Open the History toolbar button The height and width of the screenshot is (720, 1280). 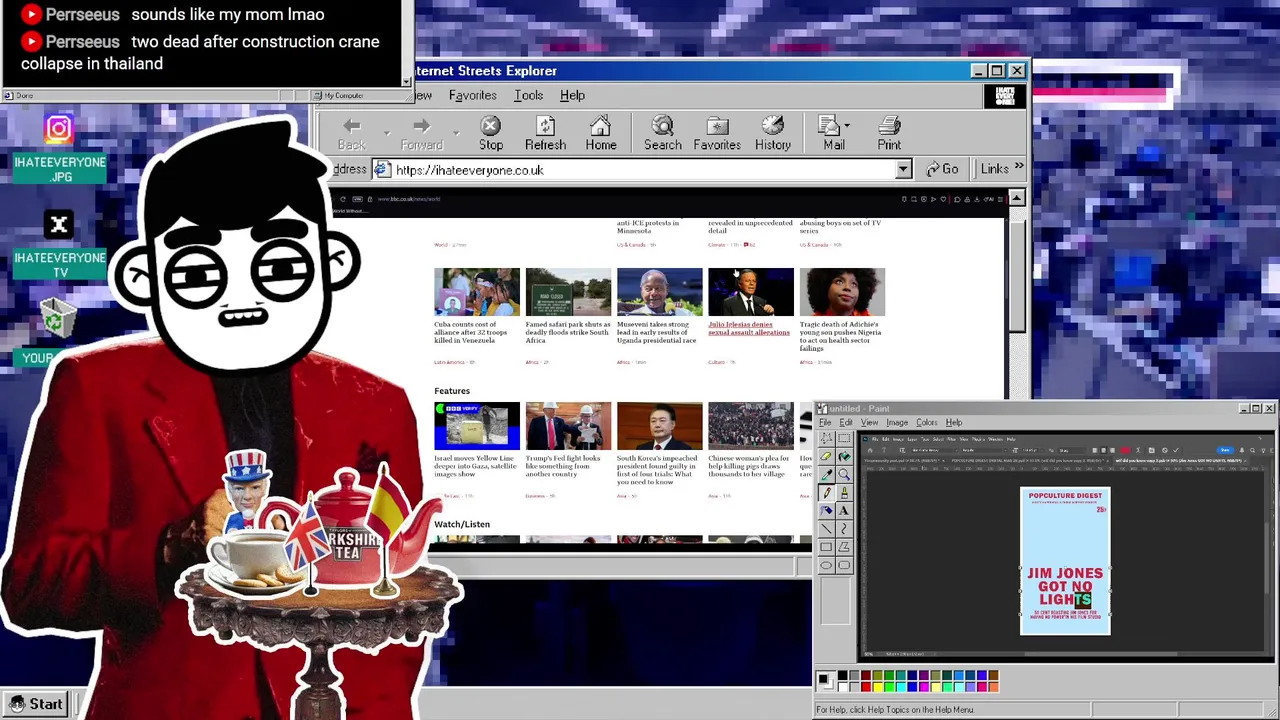772,134
